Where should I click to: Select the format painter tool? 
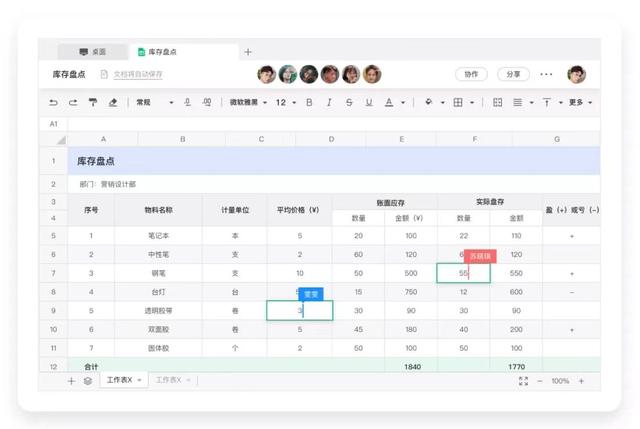pos(93,102)
